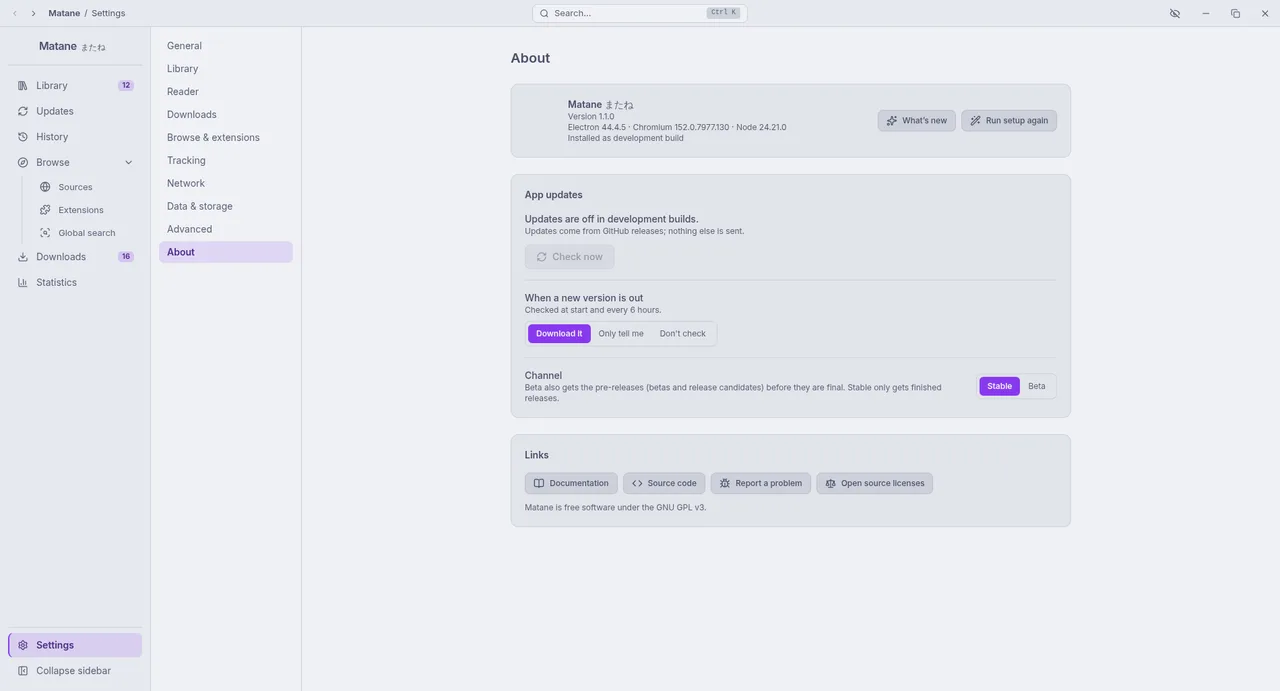This screenshot has width=1280, height=691.
Task: Open the Tracking settings tab
Action: click(226, 161)
